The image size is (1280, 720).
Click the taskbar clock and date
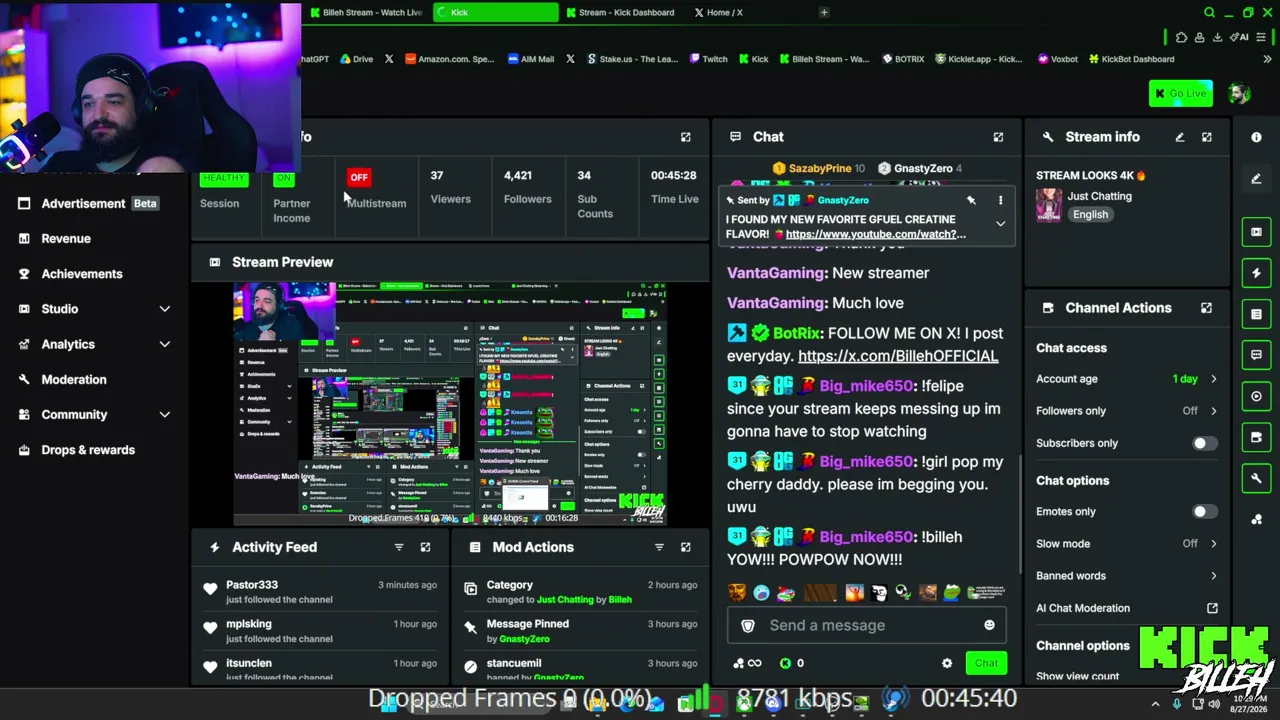click(x=1249, y=704)
